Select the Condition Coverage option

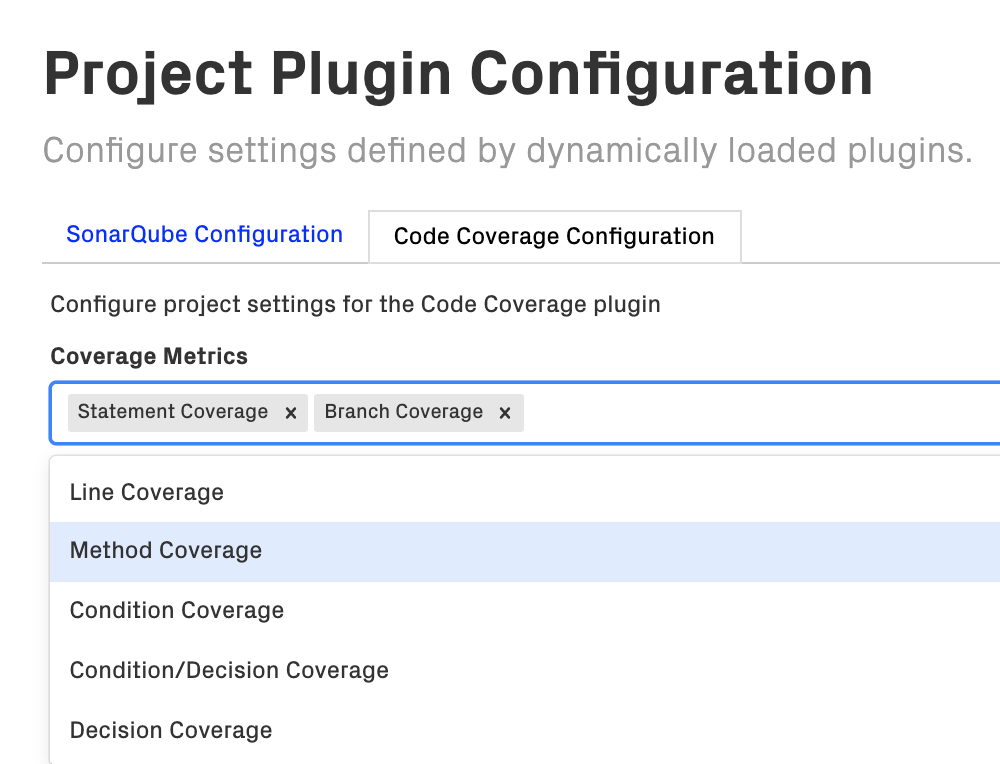[x=177, y=611]
